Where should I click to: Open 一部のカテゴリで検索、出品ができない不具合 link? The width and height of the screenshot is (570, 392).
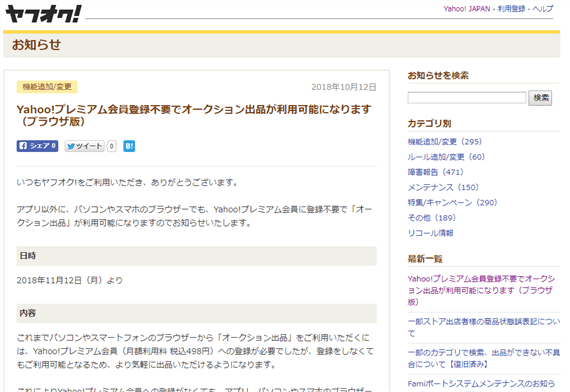(x=484, y=358)
